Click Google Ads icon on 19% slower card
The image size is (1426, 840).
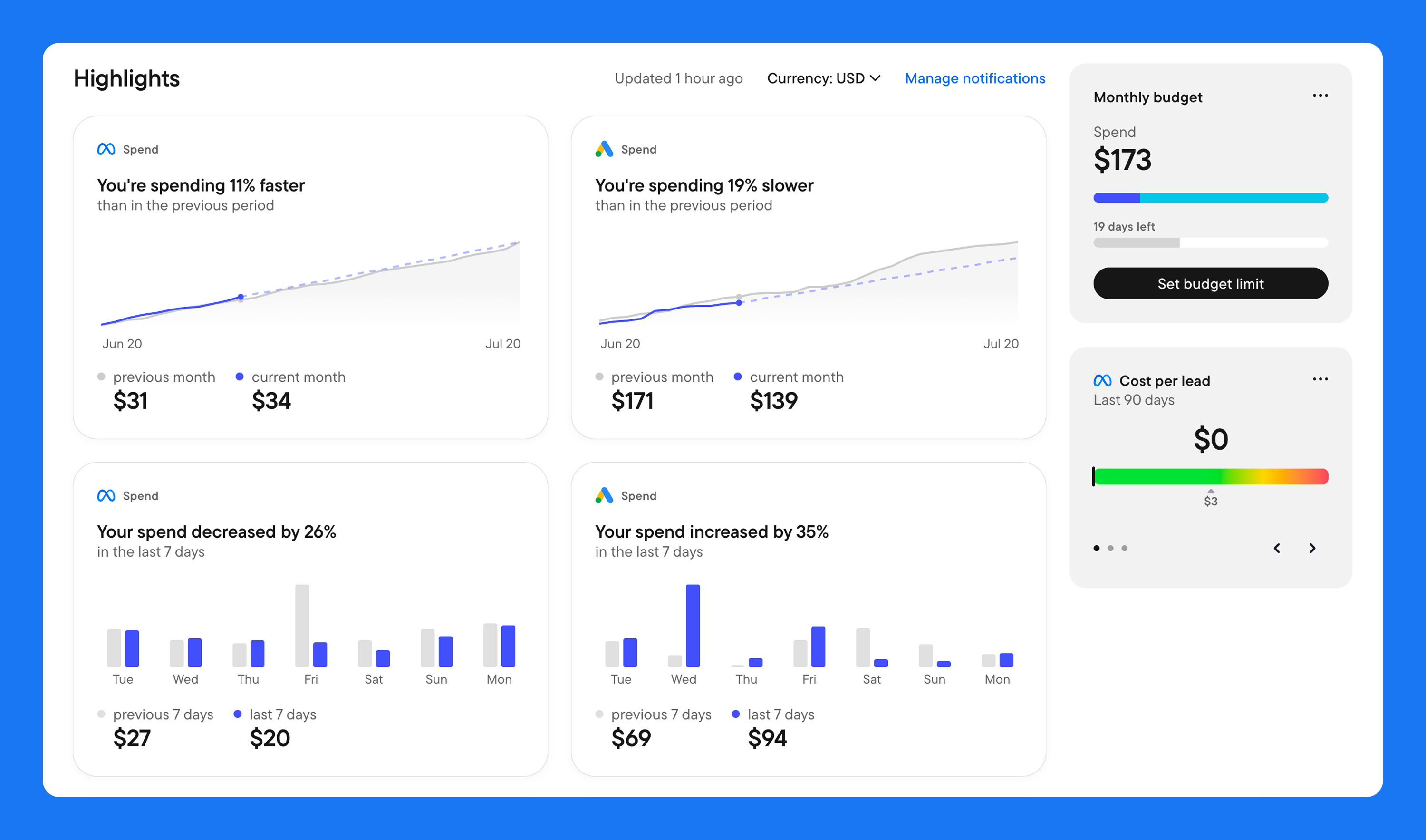coord(604,149)
